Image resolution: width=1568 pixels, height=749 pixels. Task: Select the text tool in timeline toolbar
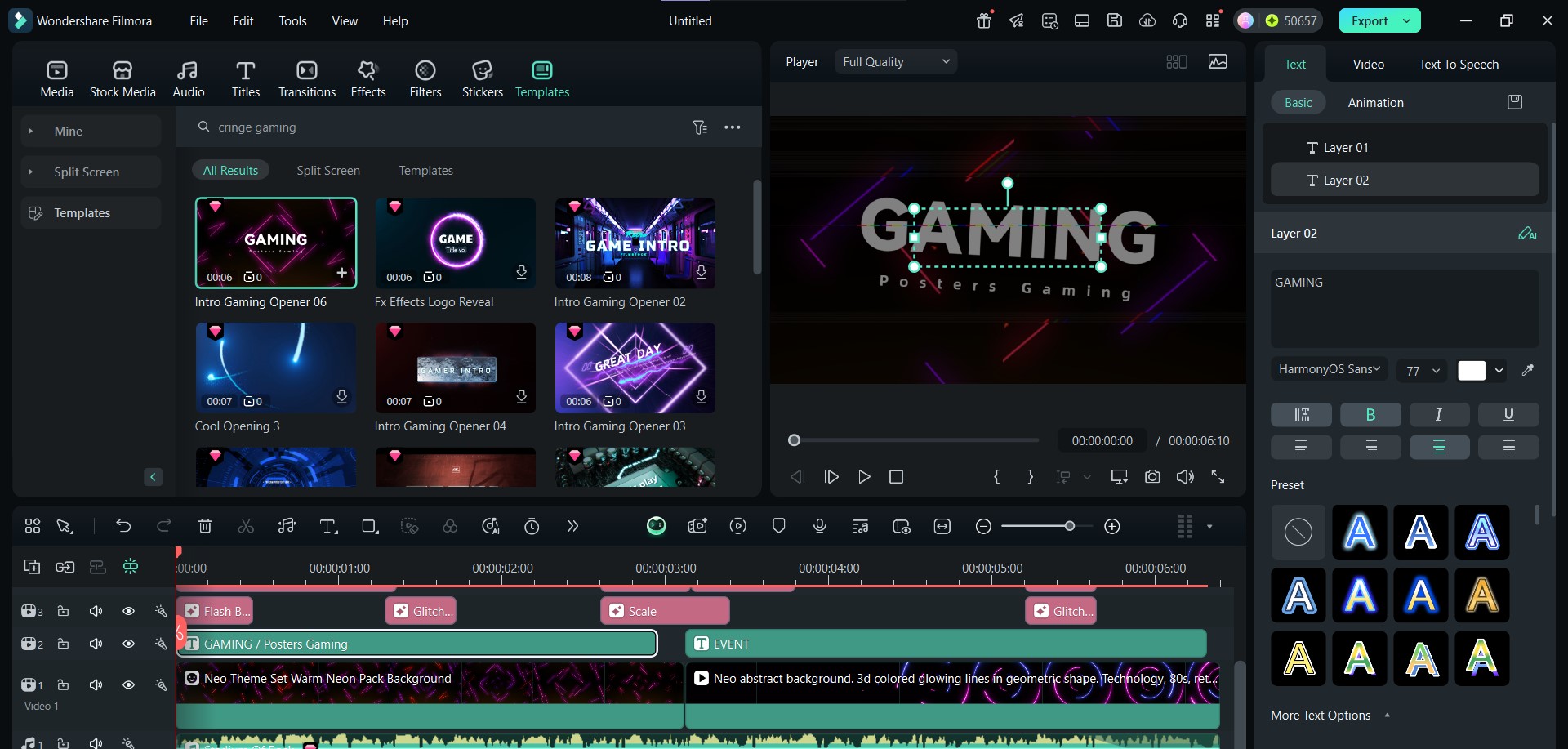coord(328,526)
